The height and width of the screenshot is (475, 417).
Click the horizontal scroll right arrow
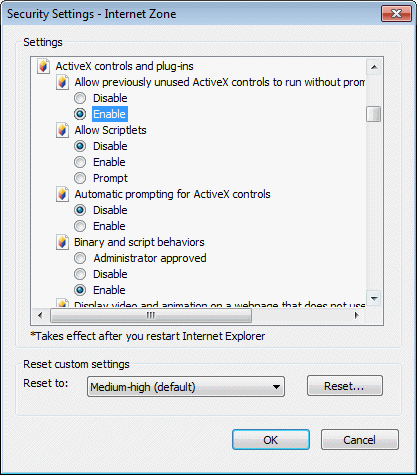[357, 315]
